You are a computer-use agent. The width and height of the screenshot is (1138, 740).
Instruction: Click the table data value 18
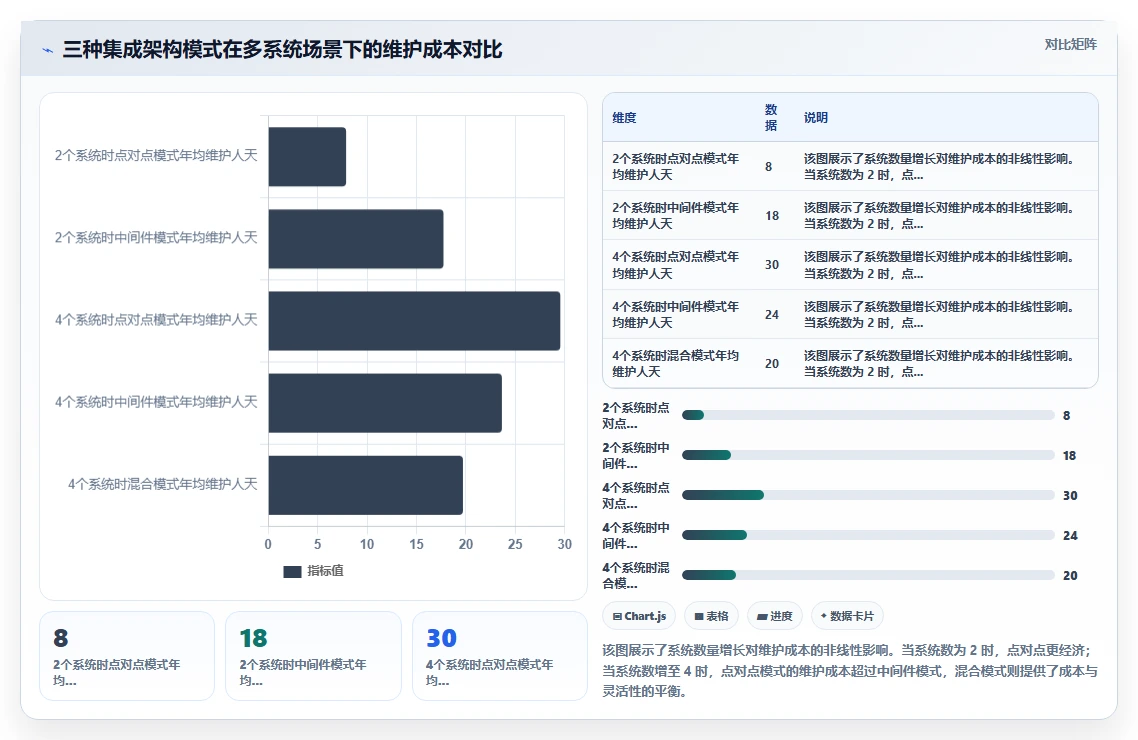pyautogui.click(x=772, y=216)
